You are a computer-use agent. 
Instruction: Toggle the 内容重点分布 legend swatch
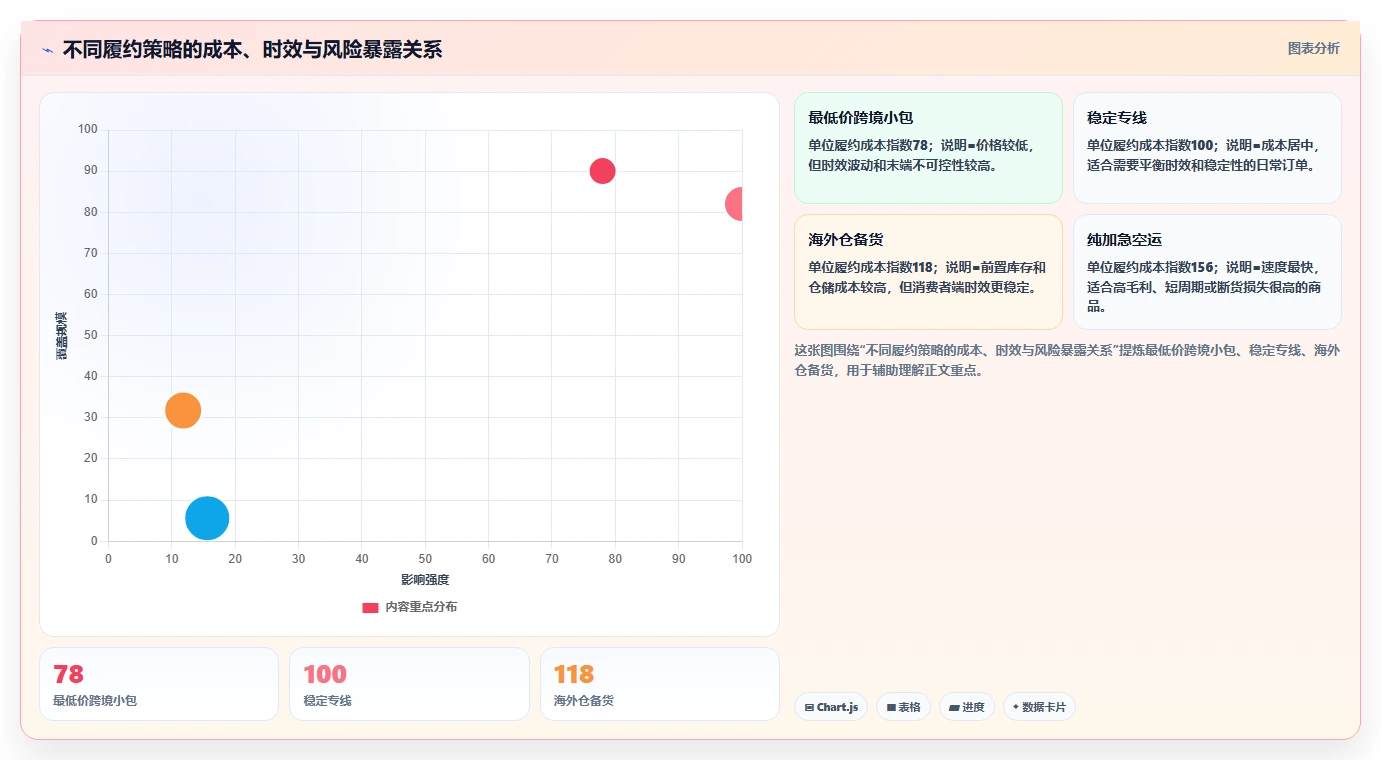click(371, 607)
